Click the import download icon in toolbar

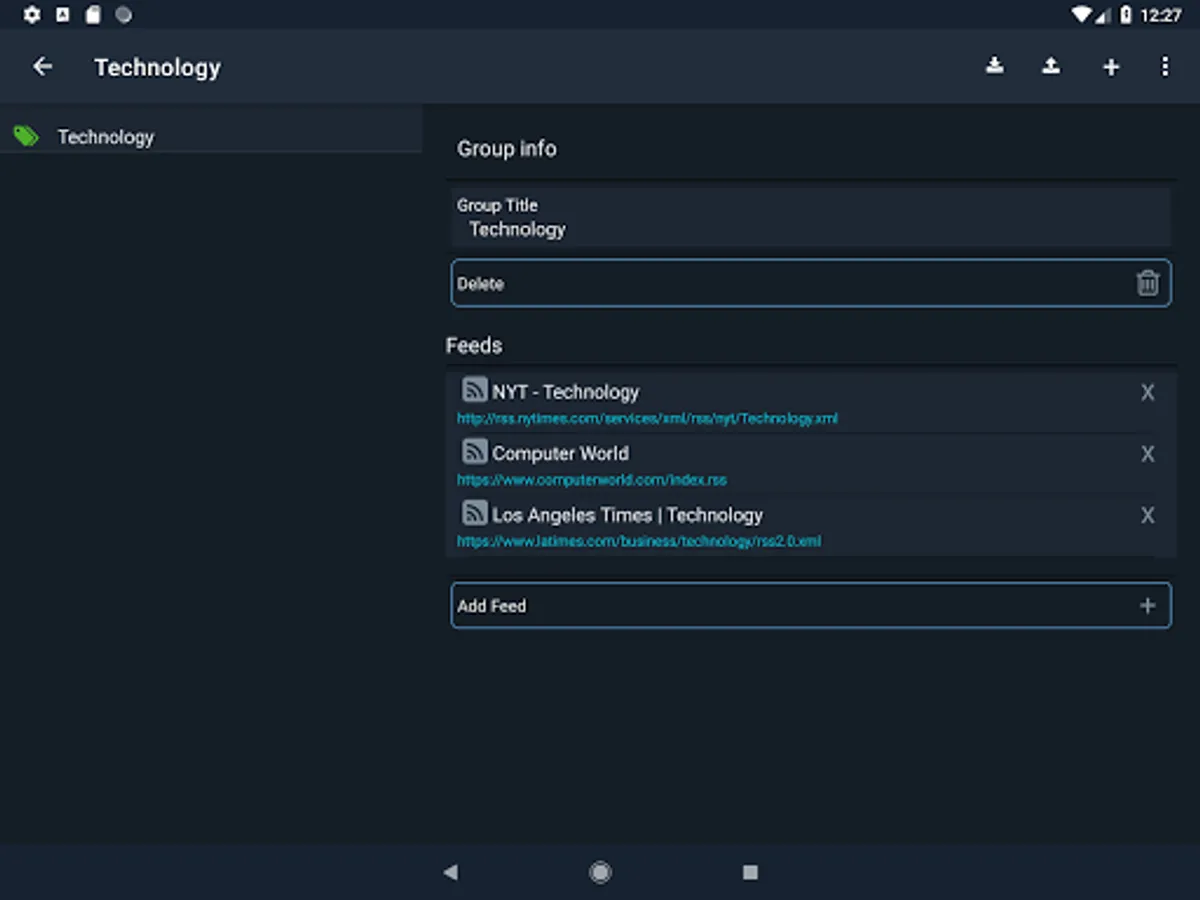[994, 66]
